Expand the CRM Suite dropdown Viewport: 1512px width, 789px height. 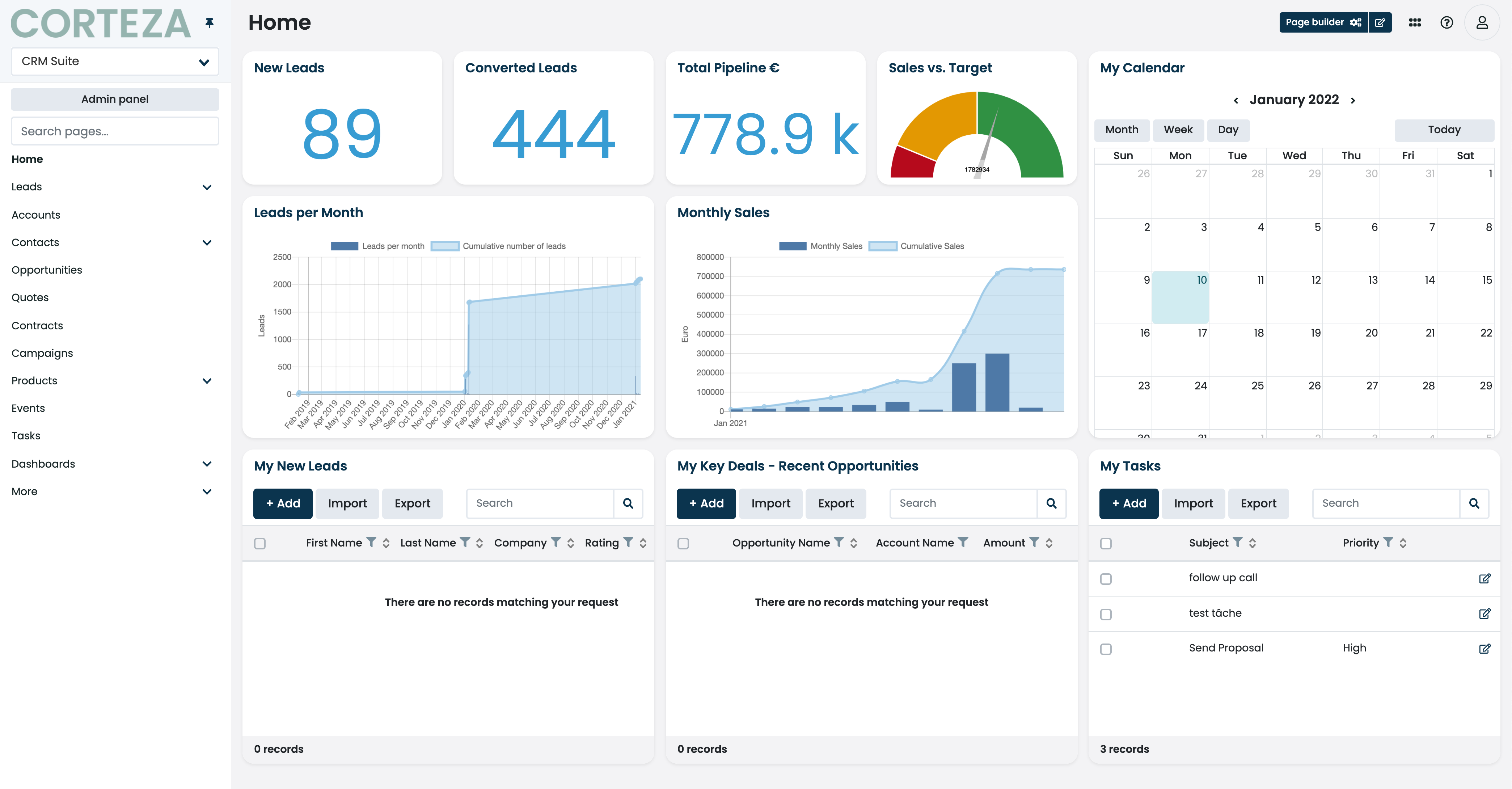click(114, 61)
